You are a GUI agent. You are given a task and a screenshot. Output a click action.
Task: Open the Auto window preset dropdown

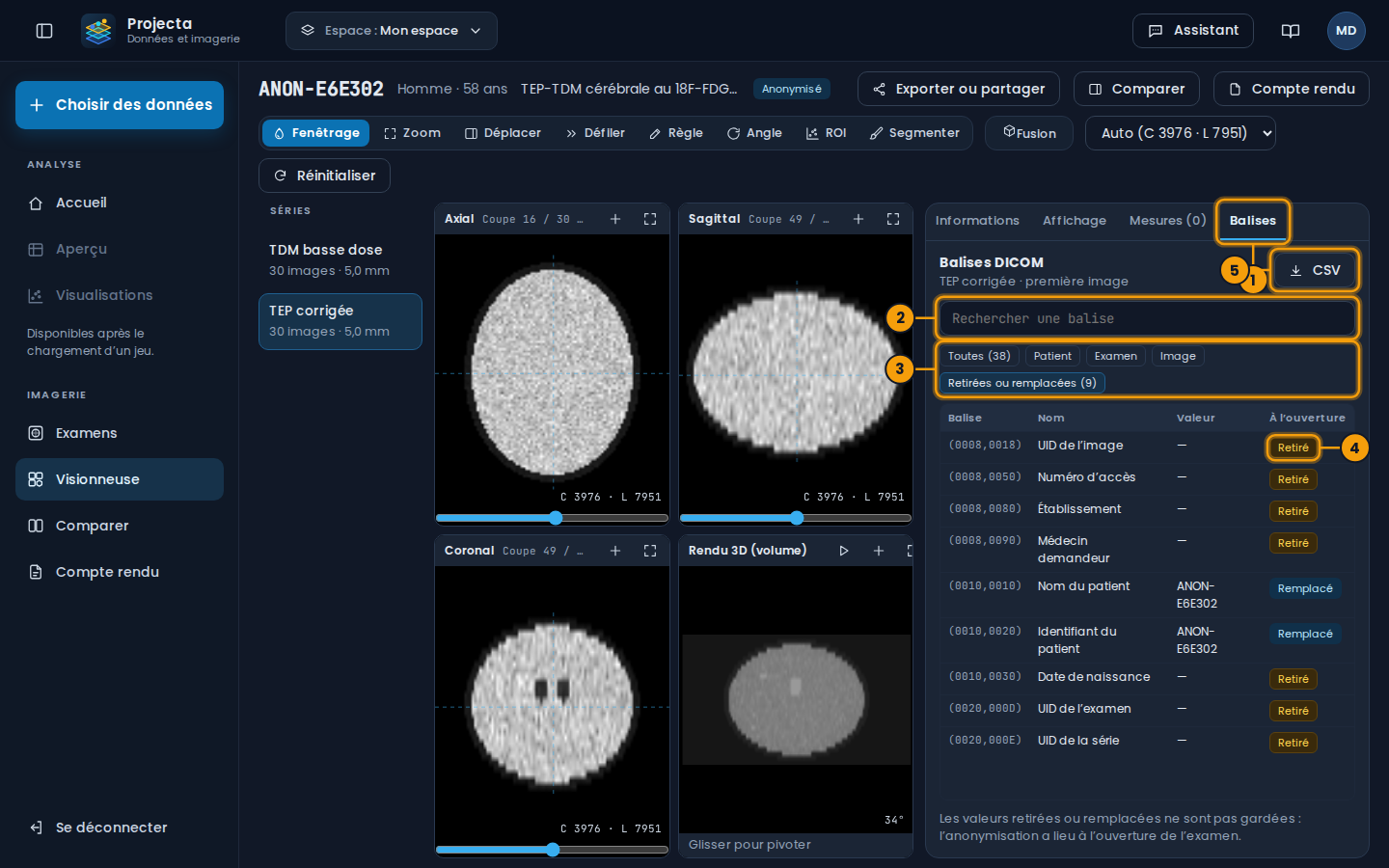pyautogui.click(x=1181, y=133)
